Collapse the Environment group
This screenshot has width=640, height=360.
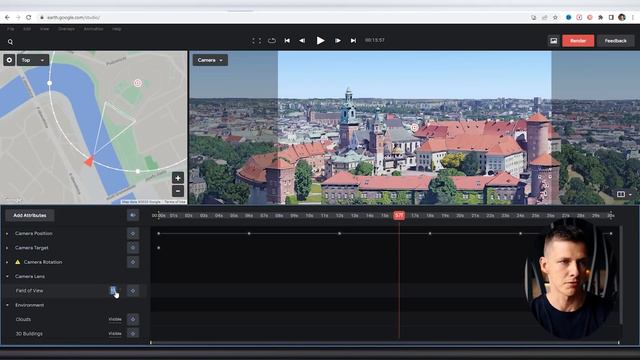coord(7,305)
